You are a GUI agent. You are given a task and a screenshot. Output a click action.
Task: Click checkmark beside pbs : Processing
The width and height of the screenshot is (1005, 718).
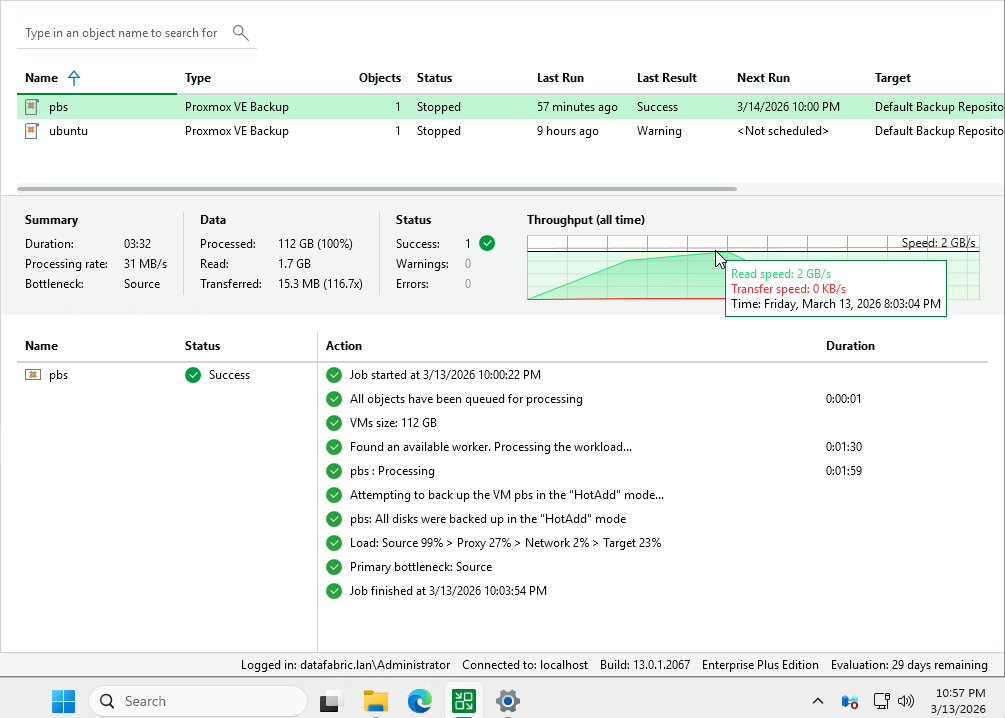[x=334, y=471]
